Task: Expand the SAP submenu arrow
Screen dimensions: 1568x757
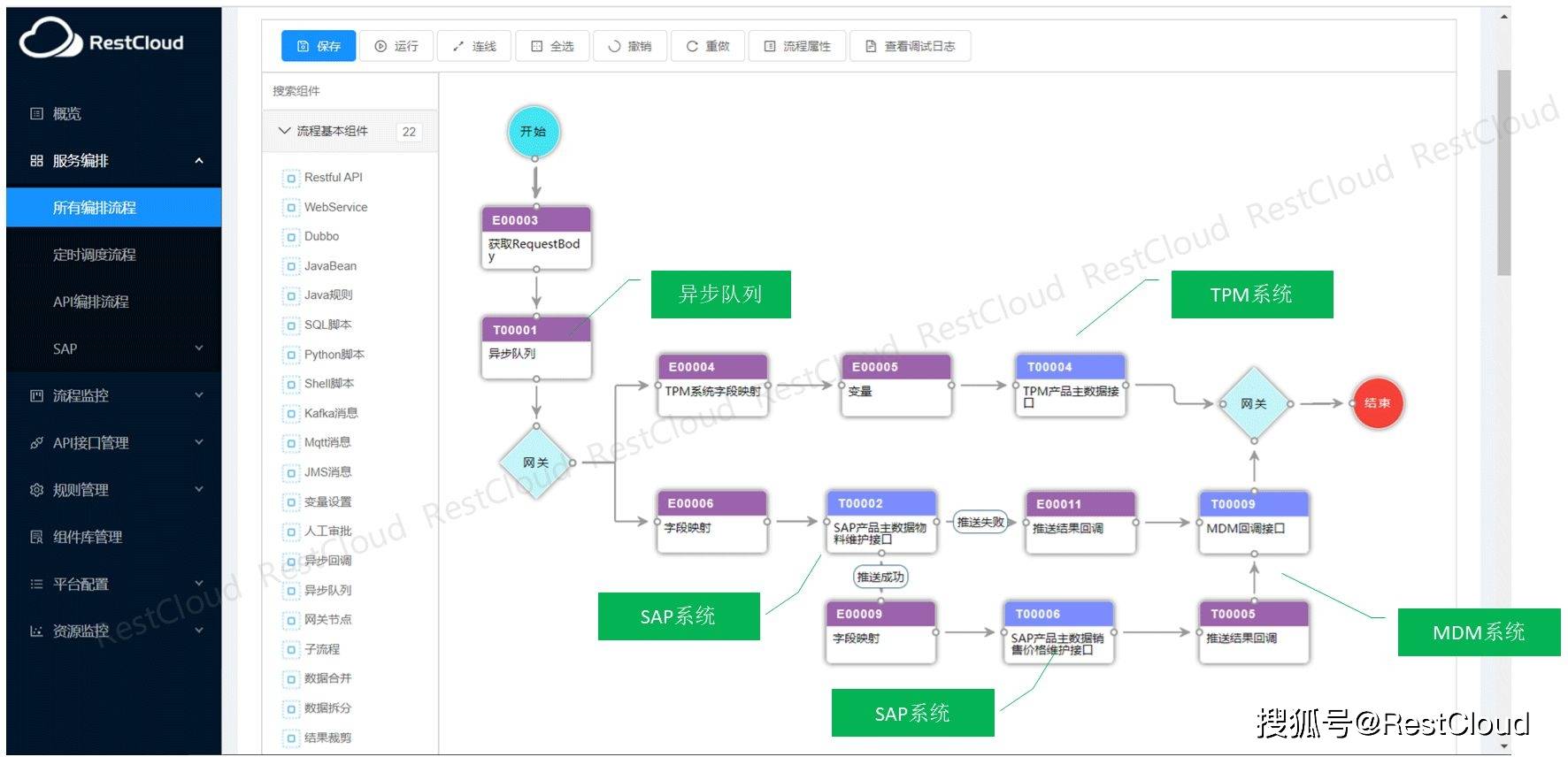Action: tap(199, 348)
